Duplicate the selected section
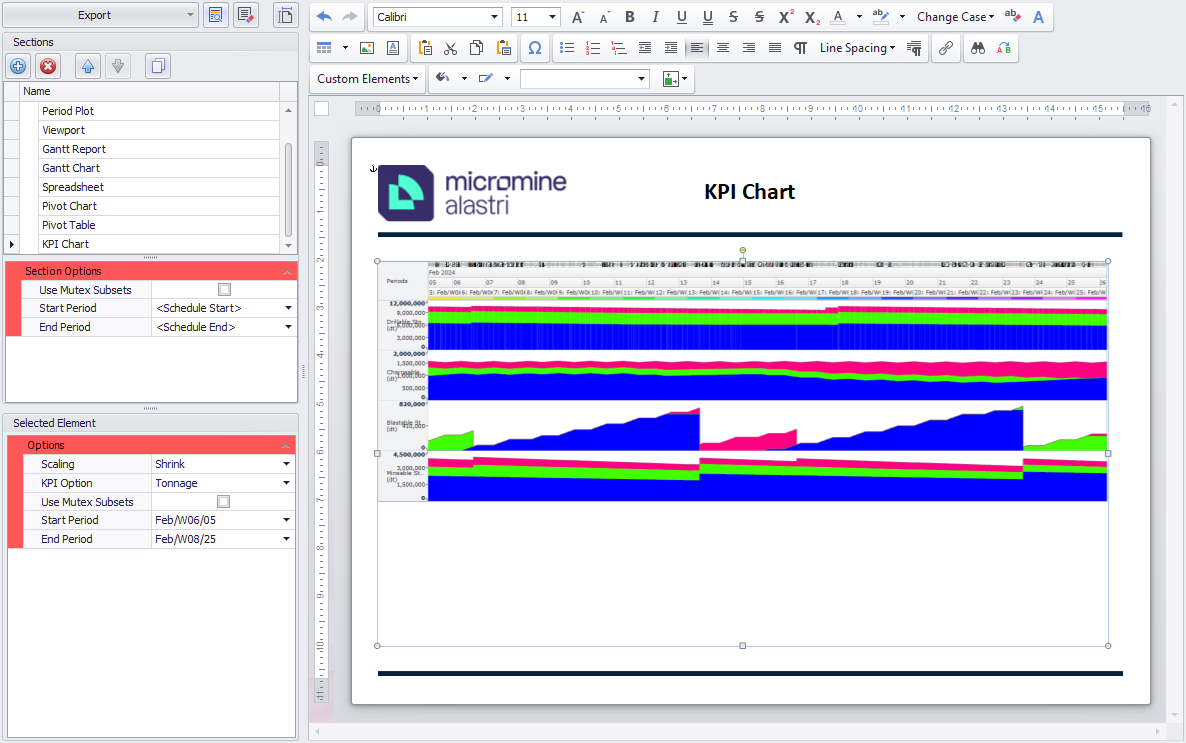 [158, 66]
